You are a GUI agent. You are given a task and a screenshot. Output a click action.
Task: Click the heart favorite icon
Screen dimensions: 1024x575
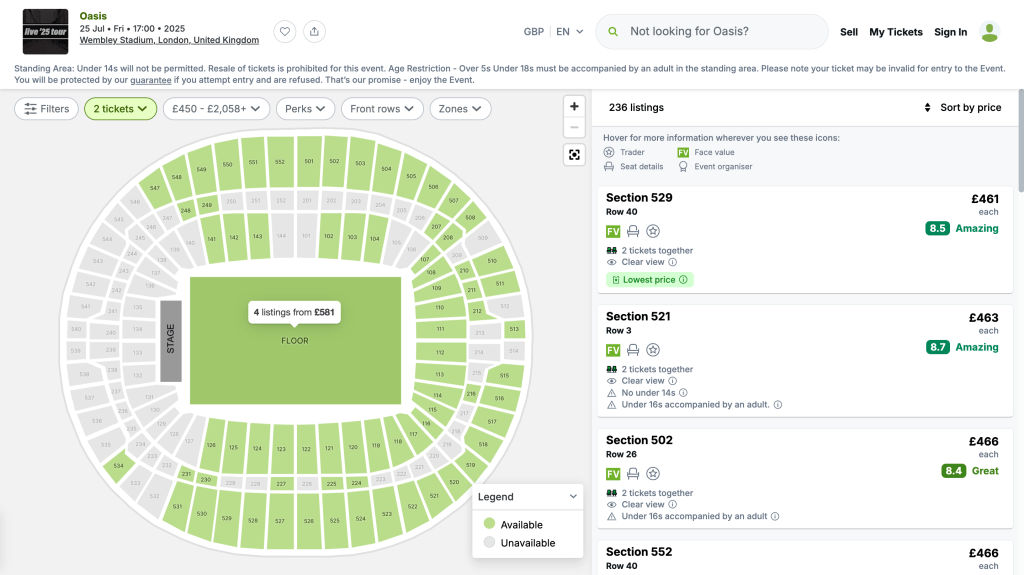(285, 32)
